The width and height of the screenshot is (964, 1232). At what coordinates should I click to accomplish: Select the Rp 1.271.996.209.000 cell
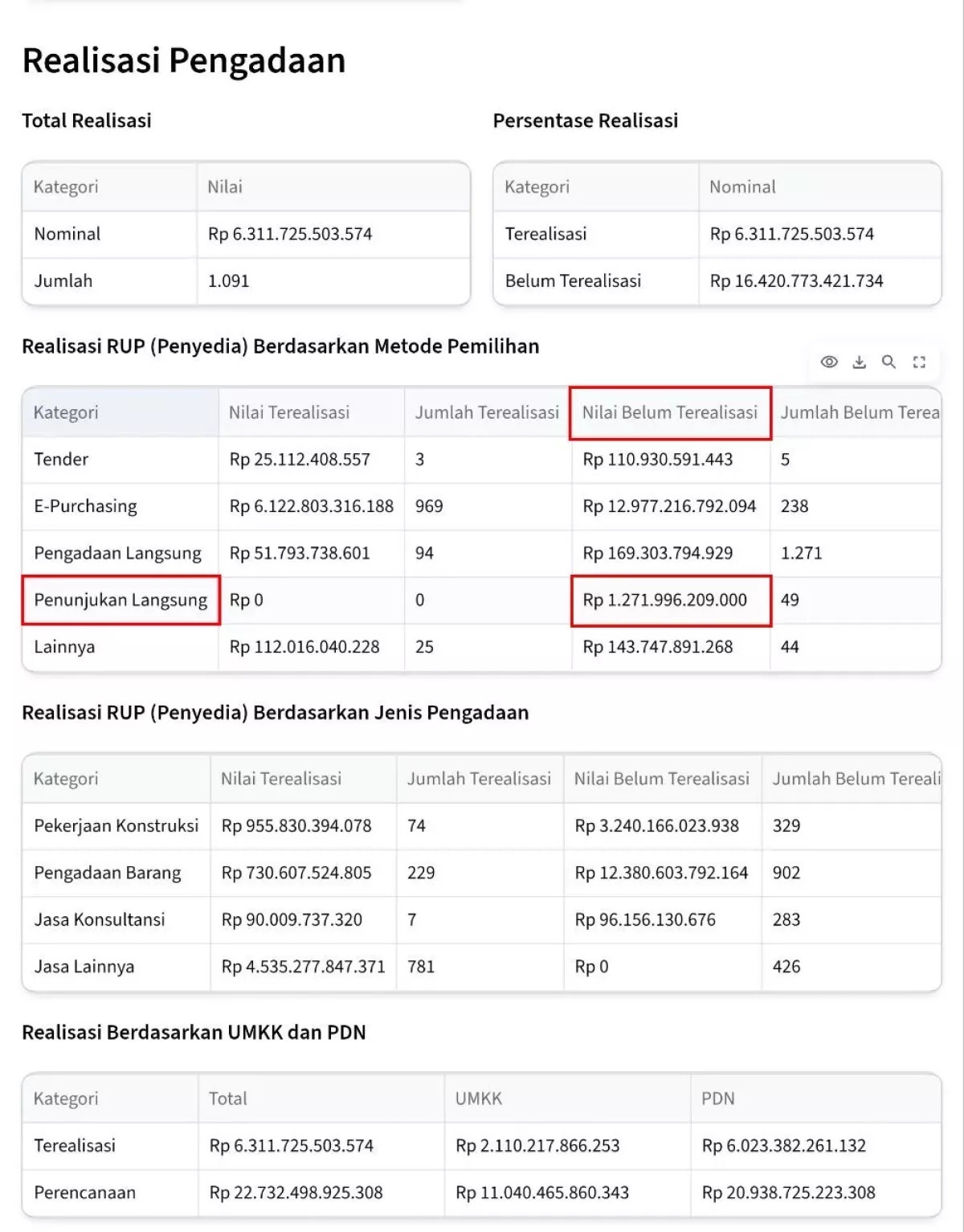pos(671,600)
